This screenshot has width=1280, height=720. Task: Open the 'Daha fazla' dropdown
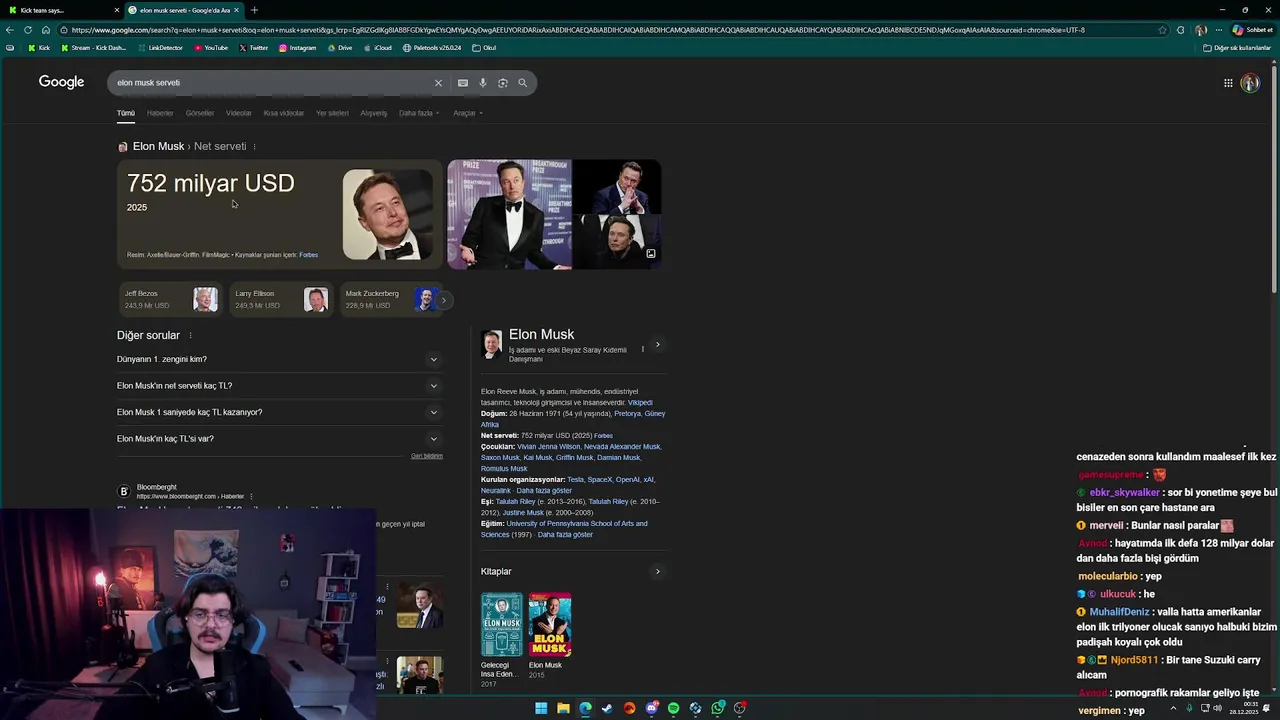click(x=419, y=113)
